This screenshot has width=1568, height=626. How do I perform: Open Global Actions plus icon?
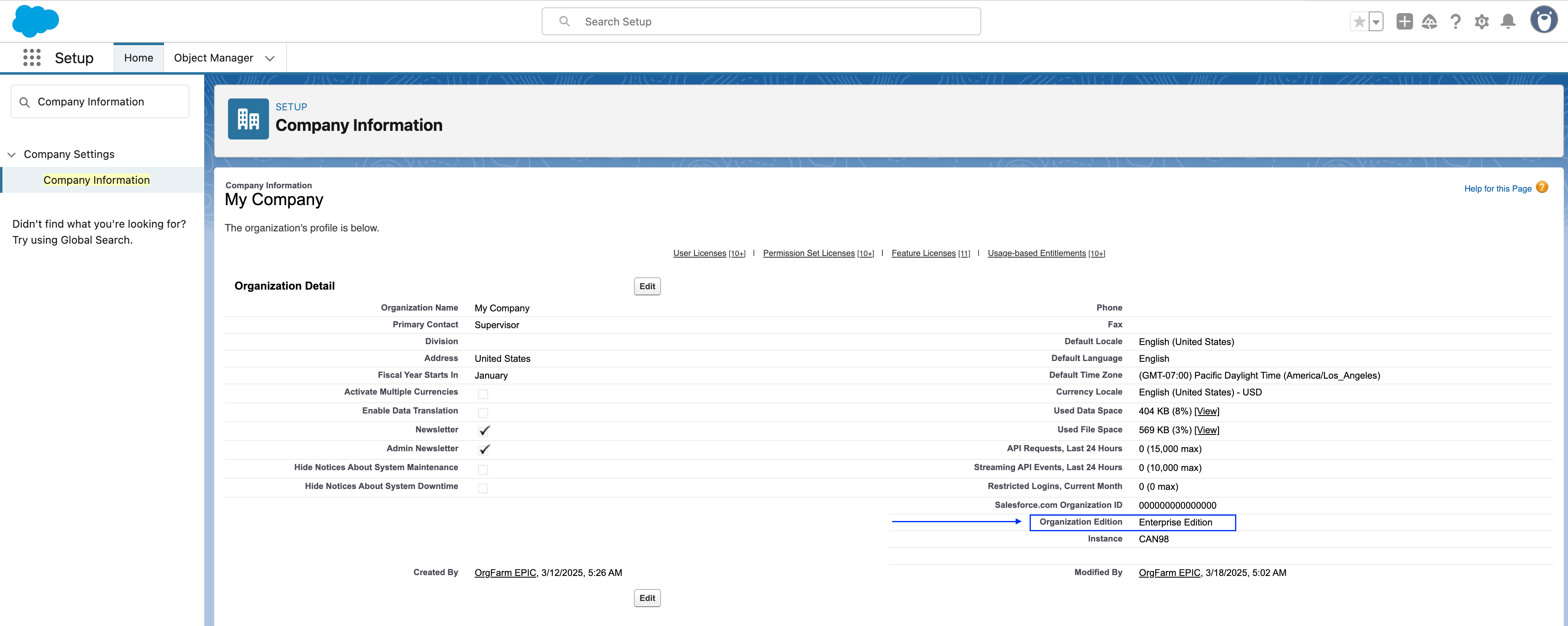point(1404,22)
